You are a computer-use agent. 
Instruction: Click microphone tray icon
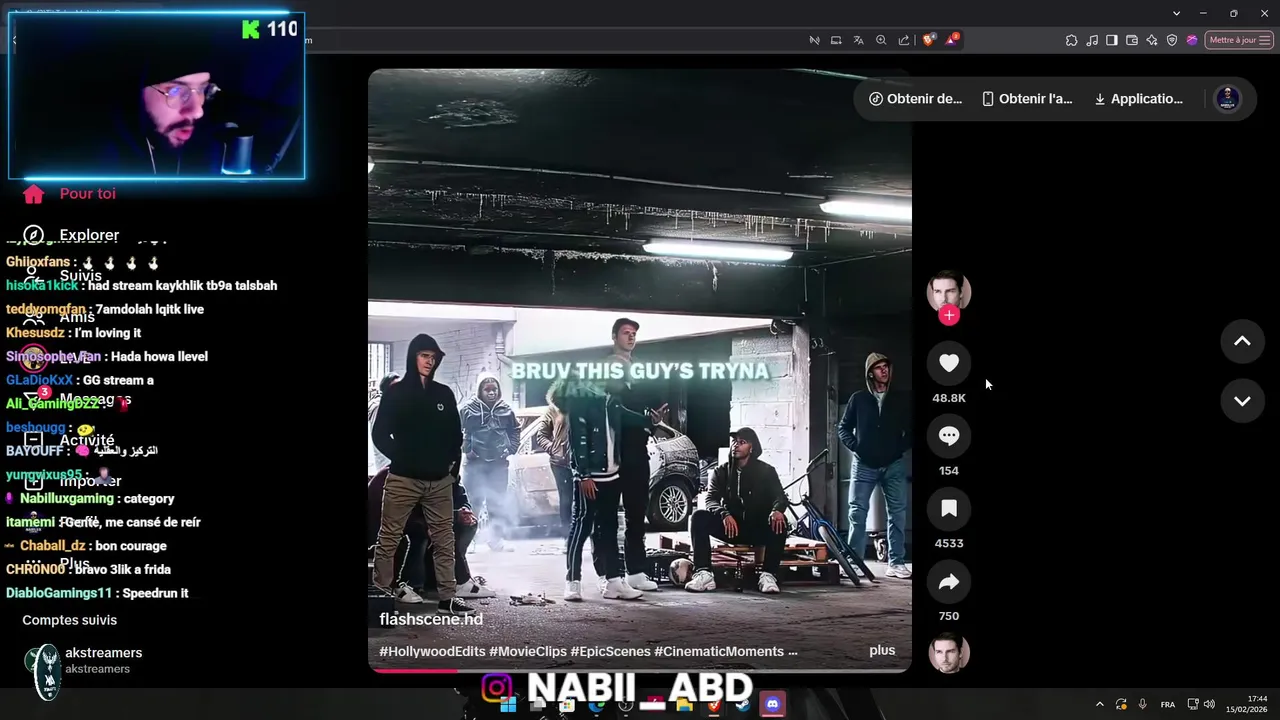1143,704
